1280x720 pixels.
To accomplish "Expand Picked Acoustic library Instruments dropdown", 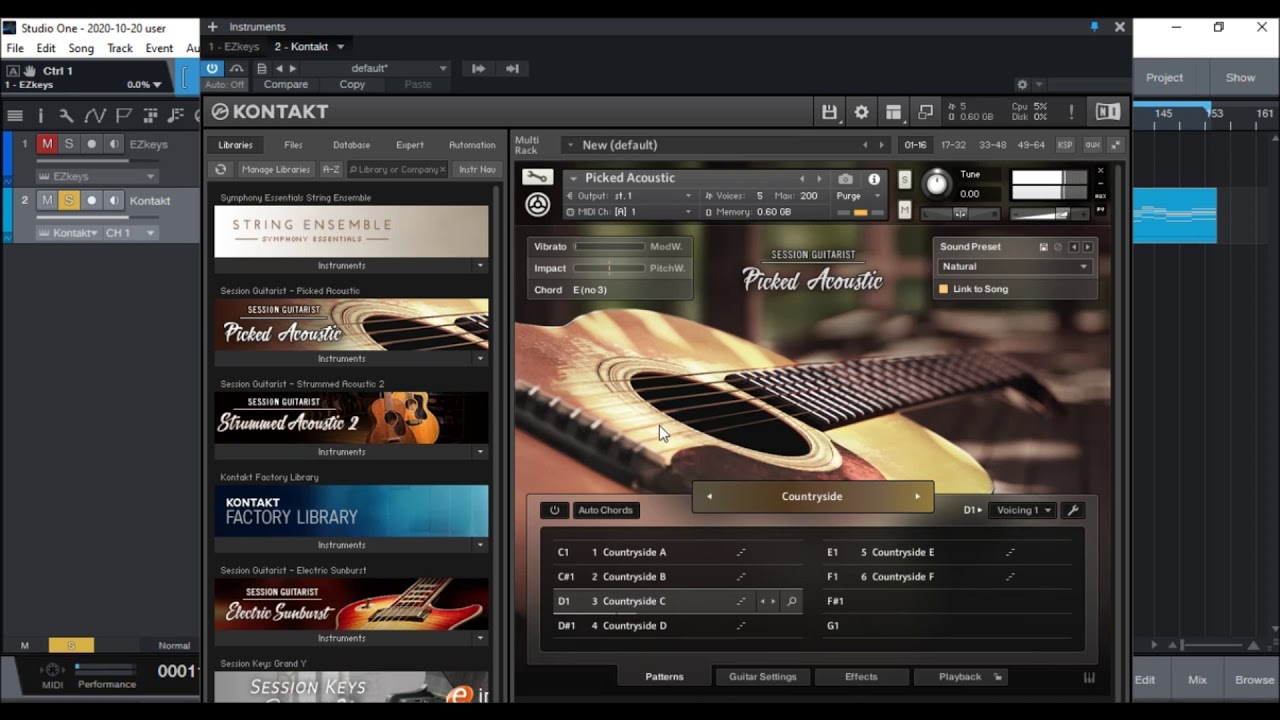I will 480,359.
